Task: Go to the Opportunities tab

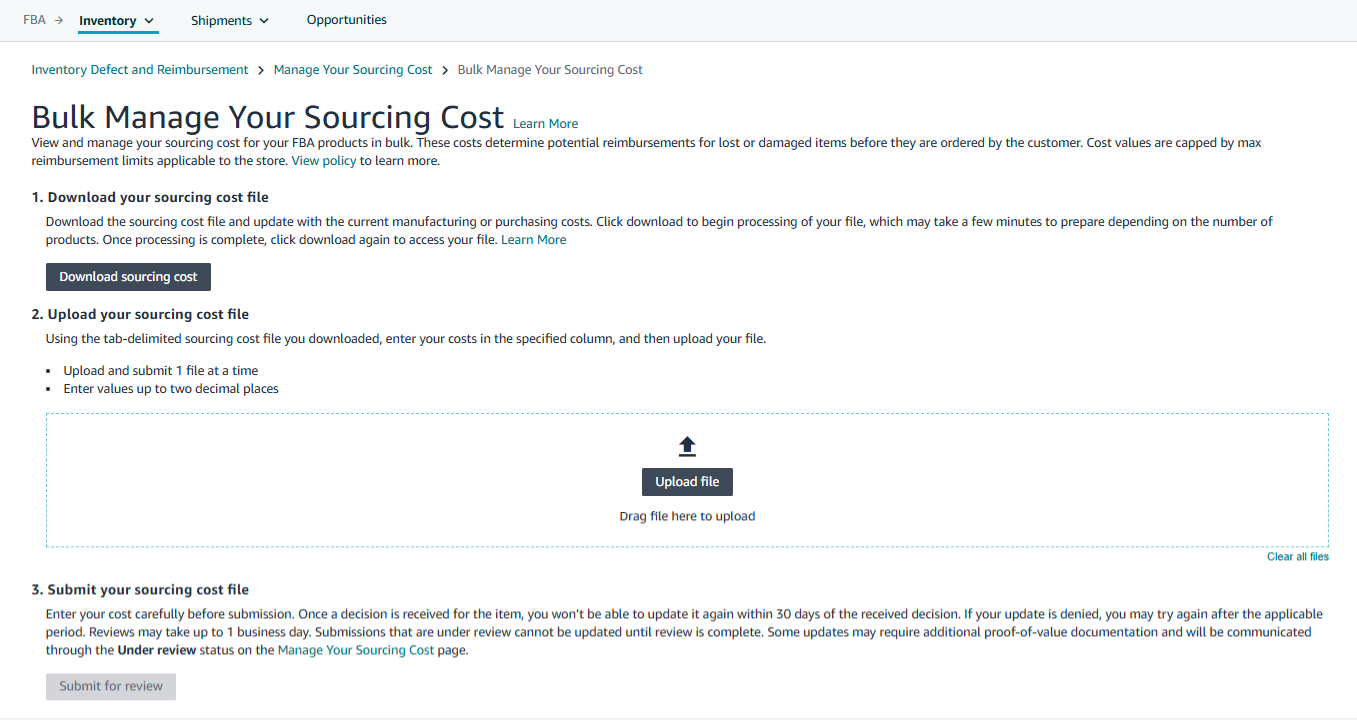Action: 346,20
